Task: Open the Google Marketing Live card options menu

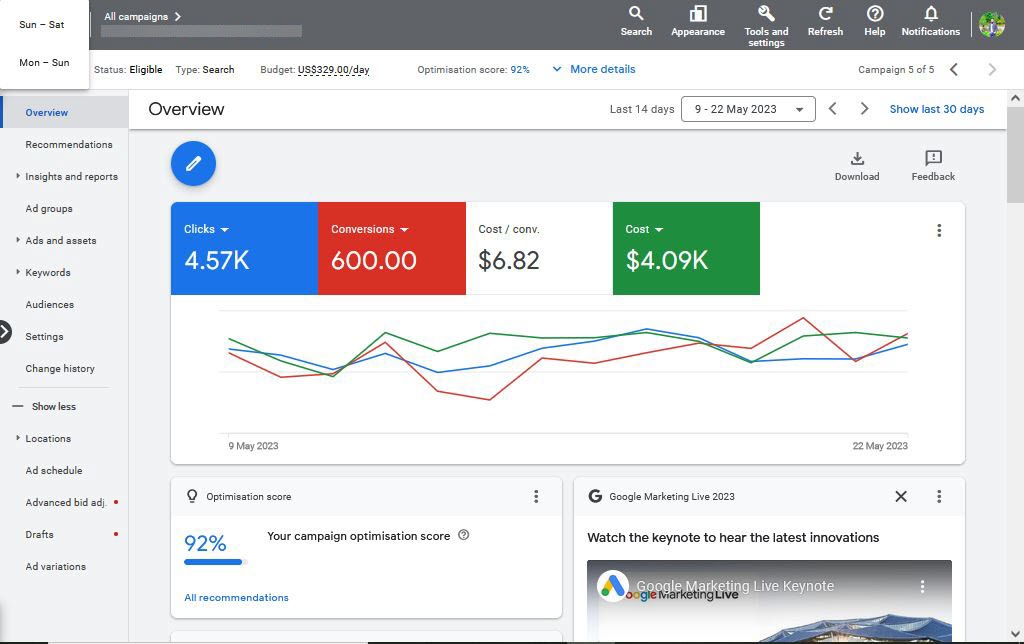Action: (938, 496)
